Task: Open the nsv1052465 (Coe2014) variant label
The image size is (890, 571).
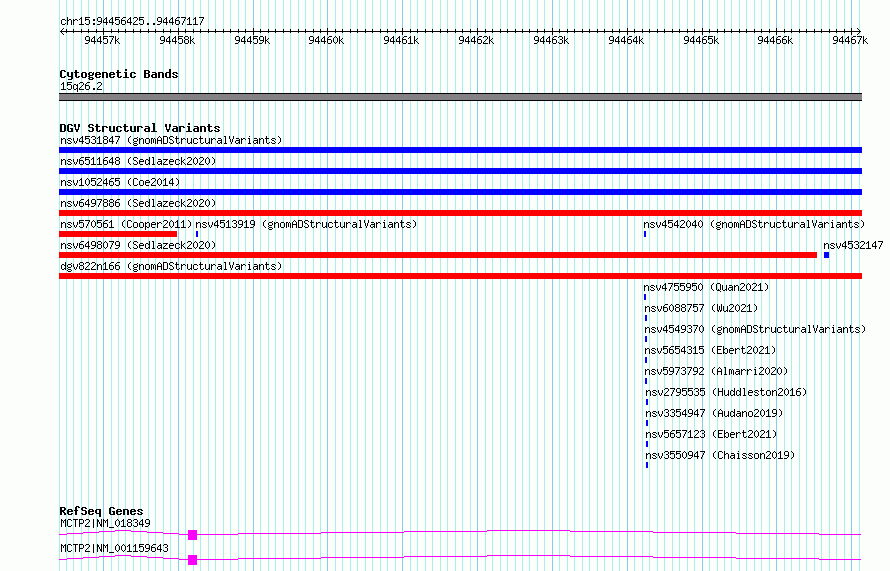Action: tap(120, 182)
